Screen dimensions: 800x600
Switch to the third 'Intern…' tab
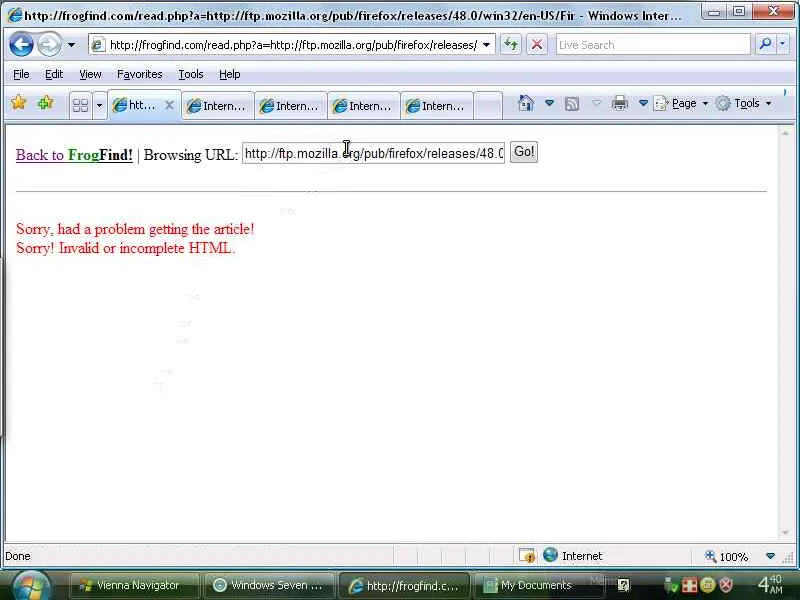[x=363, y=106]
